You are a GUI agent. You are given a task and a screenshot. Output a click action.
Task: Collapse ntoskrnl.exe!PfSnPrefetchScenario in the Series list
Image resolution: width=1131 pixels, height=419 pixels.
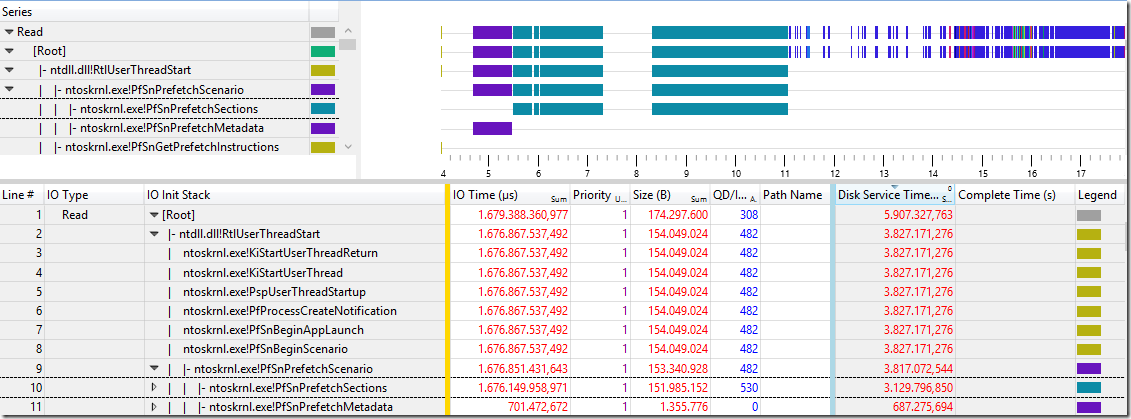point(9,89)
